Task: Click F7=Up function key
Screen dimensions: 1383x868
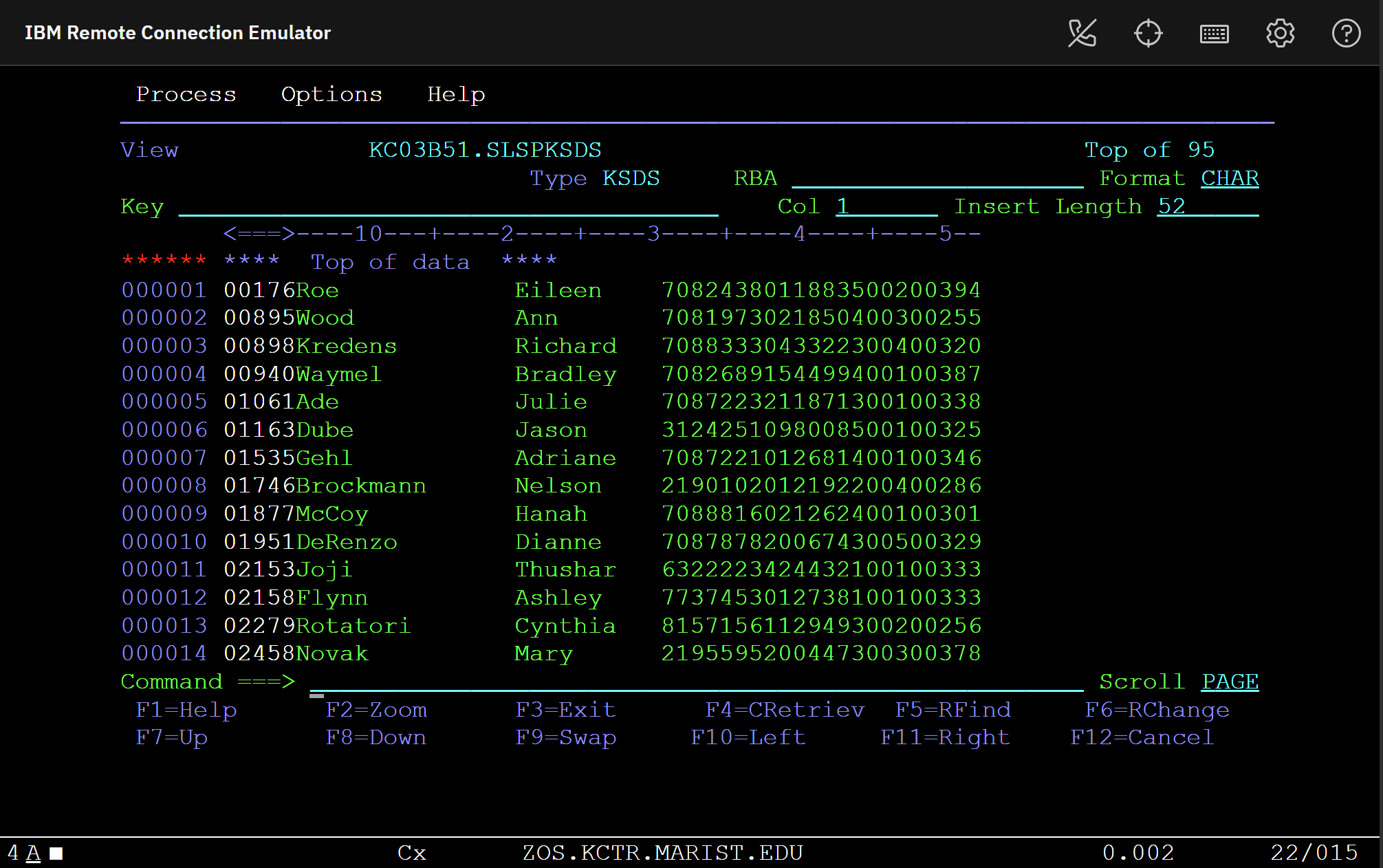Action: tap(172, 737)
